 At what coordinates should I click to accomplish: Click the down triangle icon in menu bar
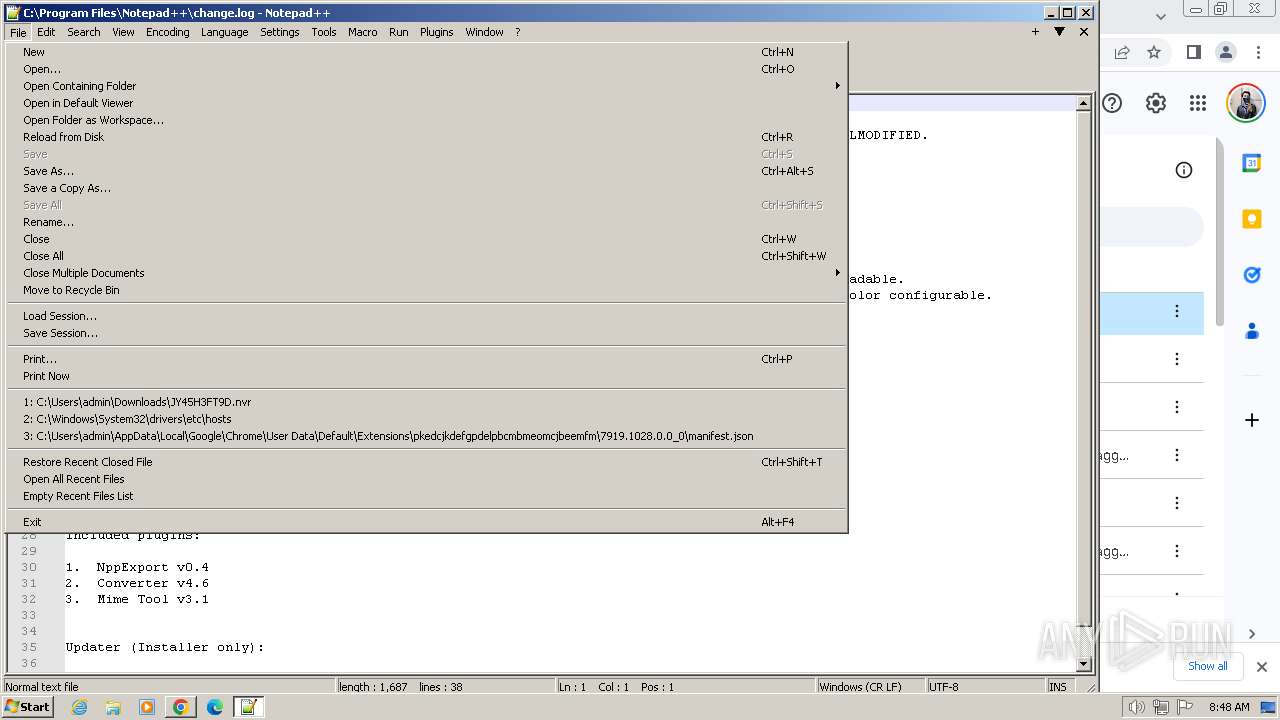[x=1059, y=32]
